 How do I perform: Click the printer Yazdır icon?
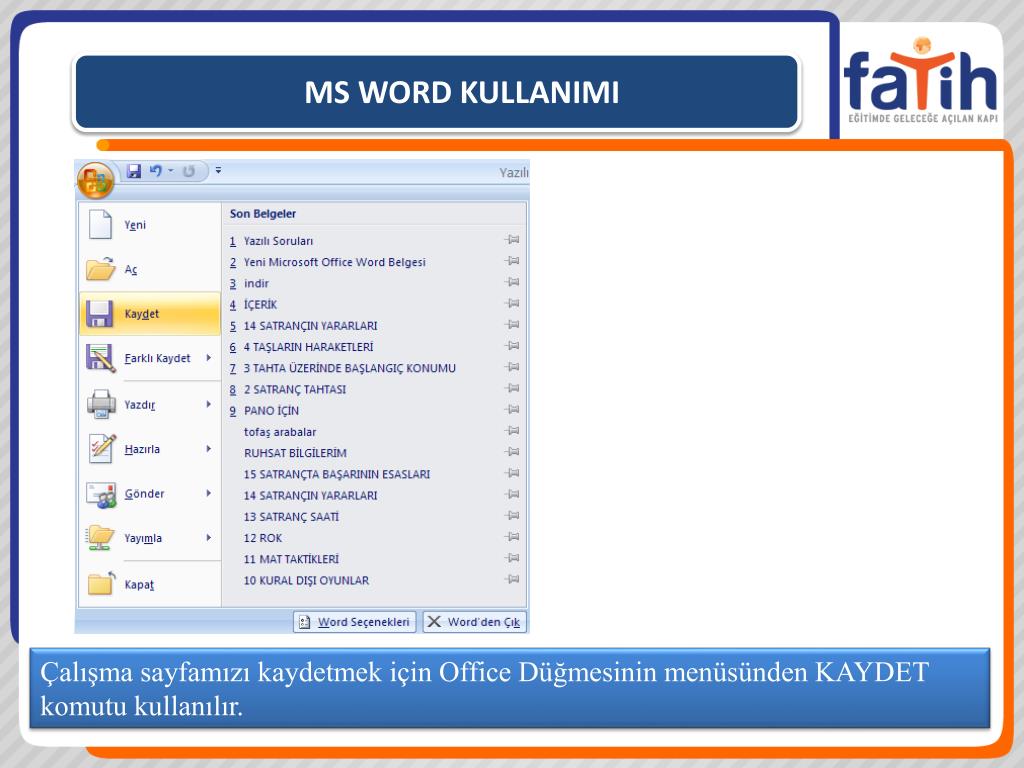tap(101, 404)
